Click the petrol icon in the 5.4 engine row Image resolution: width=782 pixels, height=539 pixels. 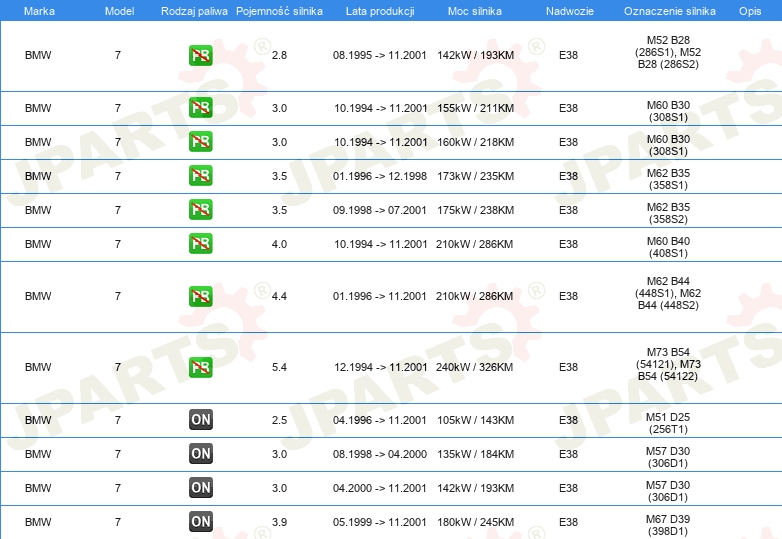click(x=200, y=367)
